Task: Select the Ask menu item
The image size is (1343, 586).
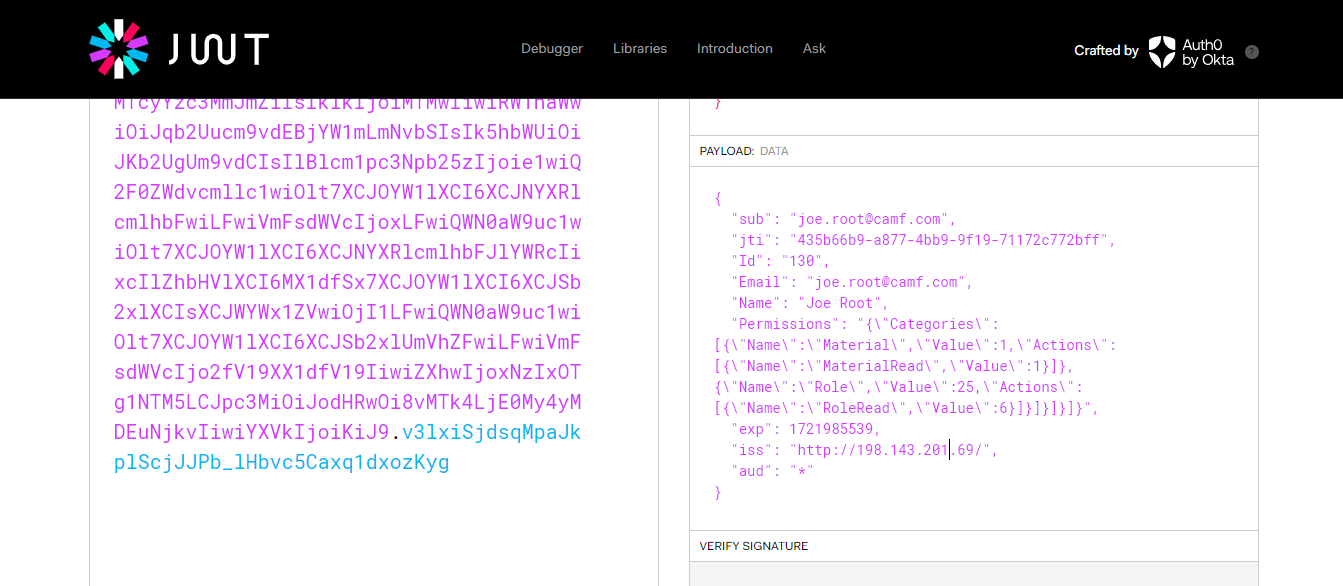Action: tap(814, 49)
